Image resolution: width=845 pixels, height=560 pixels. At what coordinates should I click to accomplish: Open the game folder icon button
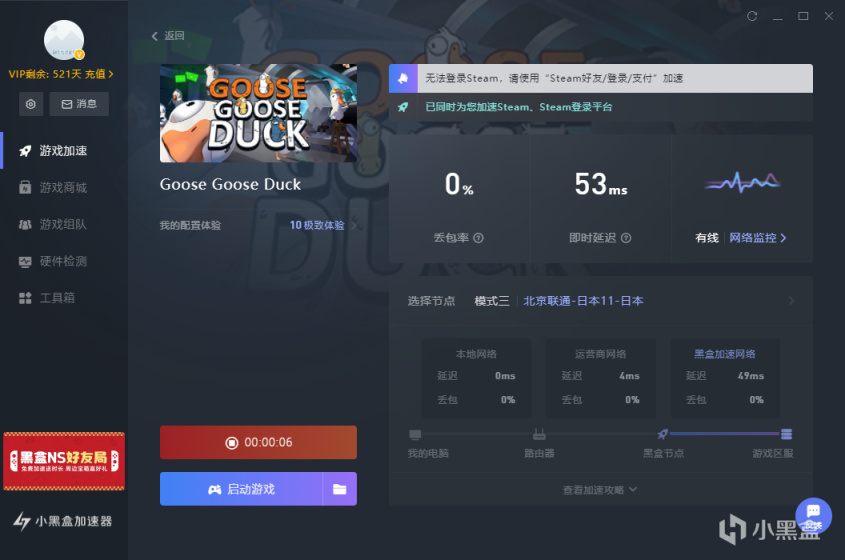340,489
